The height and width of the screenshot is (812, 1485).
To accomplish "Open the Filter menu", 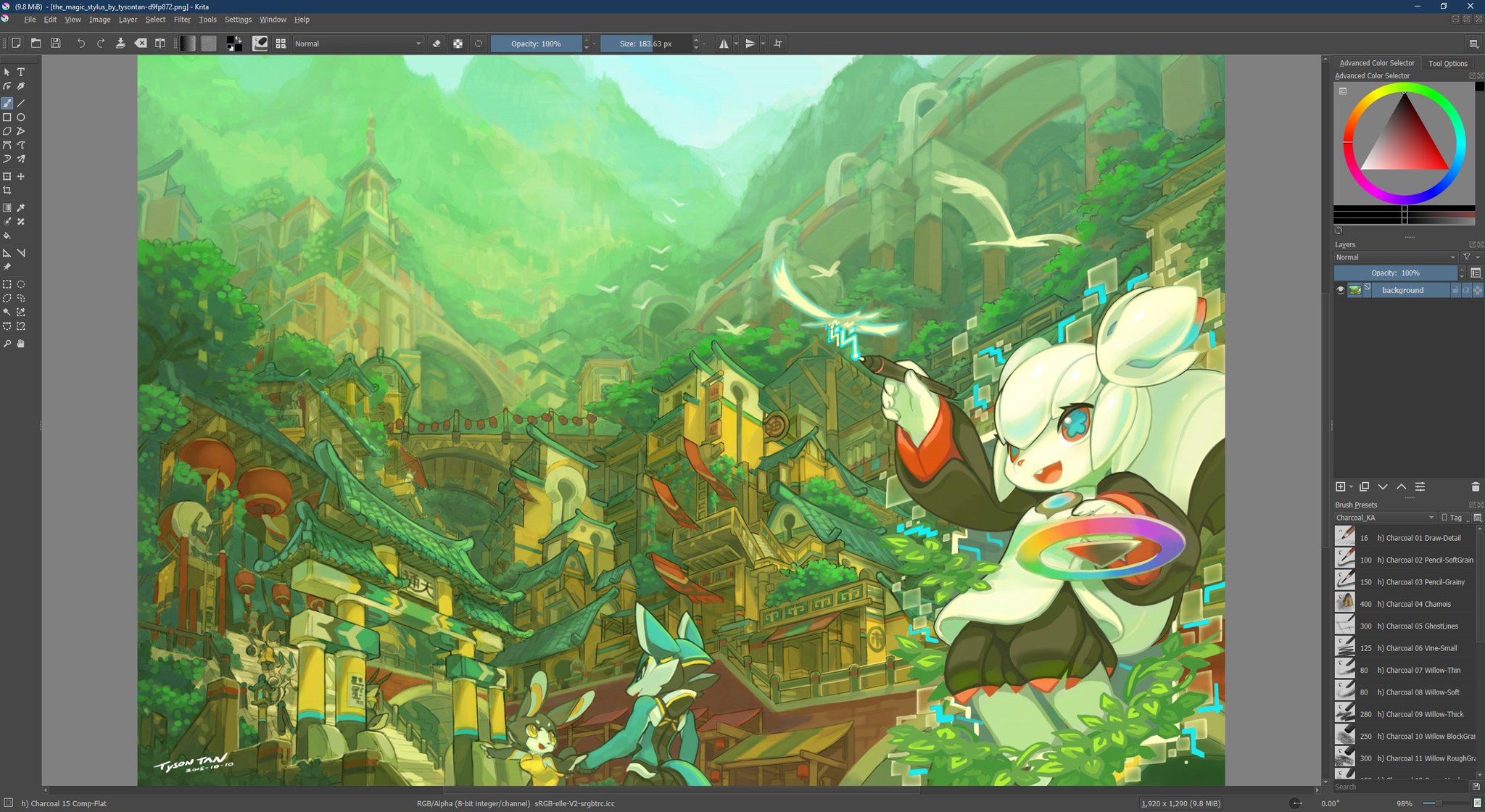I will 182,20.
